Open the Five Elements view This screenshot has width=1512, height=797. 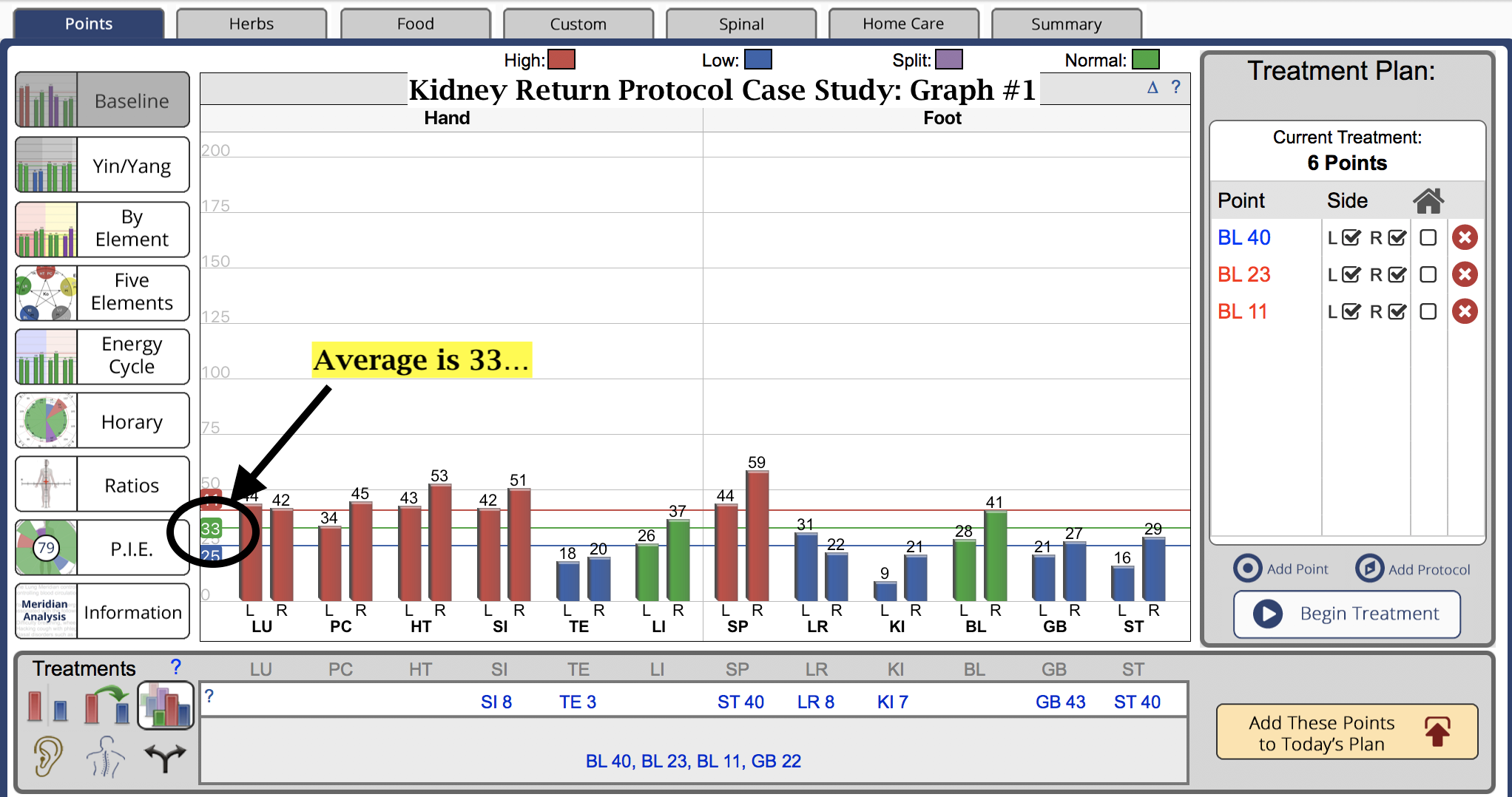tap(102, 292)
